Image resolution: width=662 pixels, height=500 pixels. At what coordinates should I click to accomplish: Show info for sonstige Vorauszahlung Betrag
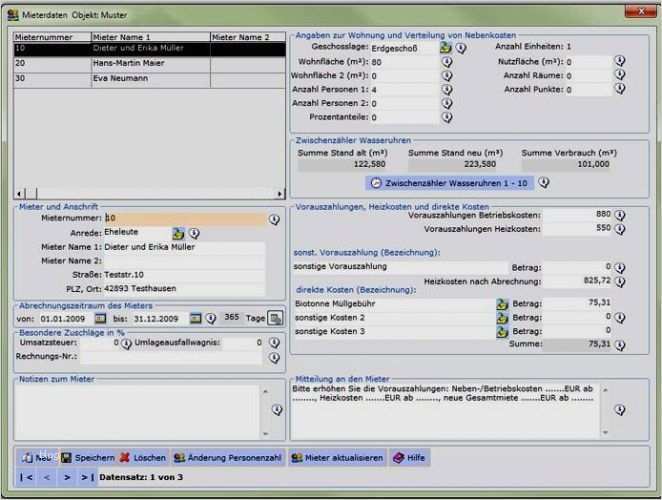click(x=620, y=268)
